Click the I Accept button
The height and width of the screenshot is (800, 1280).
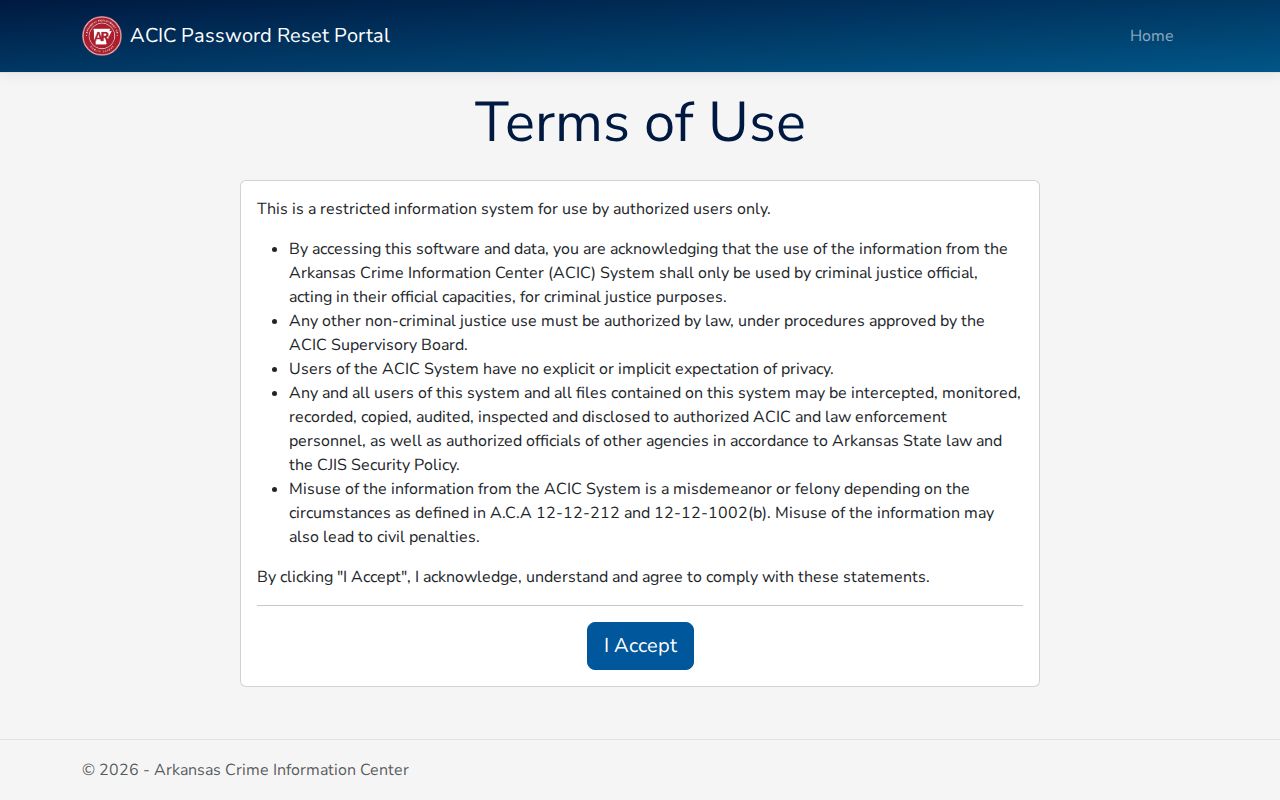pos(640,646)
